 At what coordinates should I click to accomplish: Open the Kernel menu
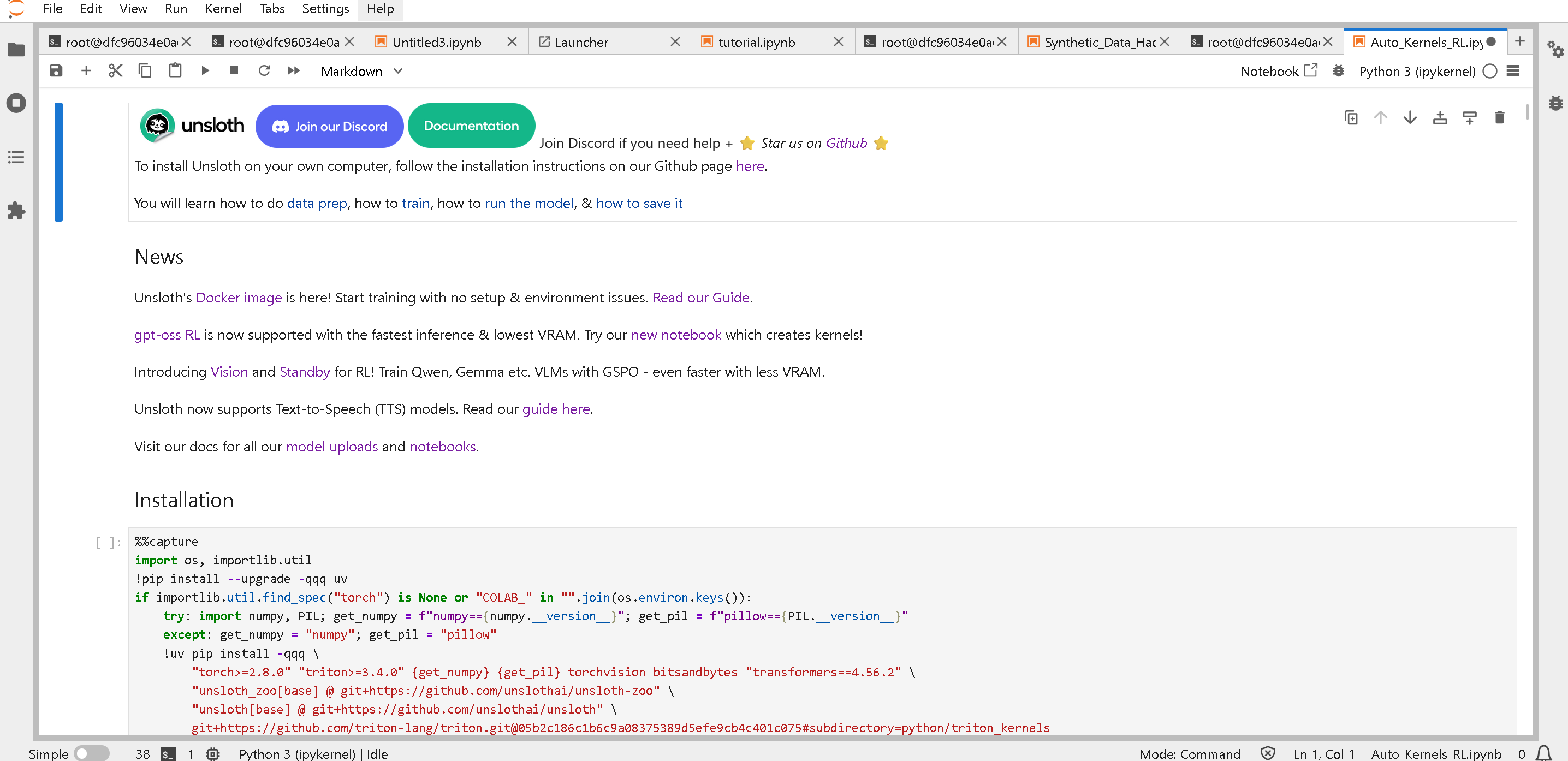point(223,9)
